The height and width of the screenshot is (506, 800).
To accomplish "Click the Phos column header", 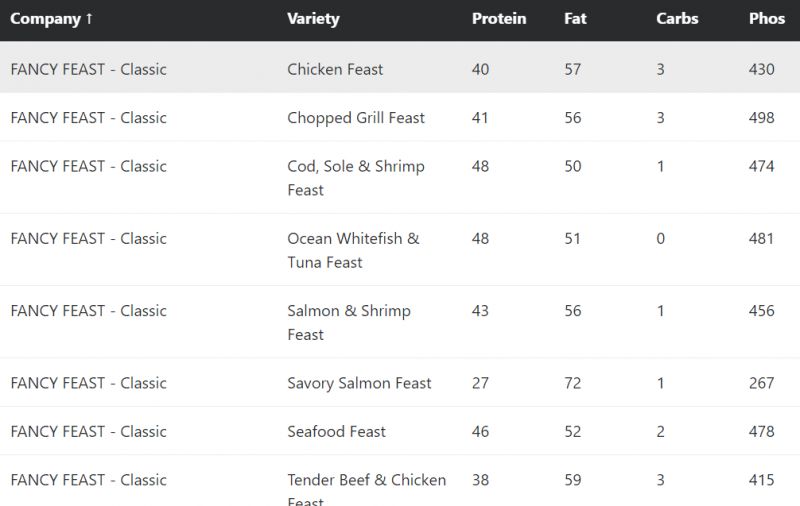I will coord(767,19).
